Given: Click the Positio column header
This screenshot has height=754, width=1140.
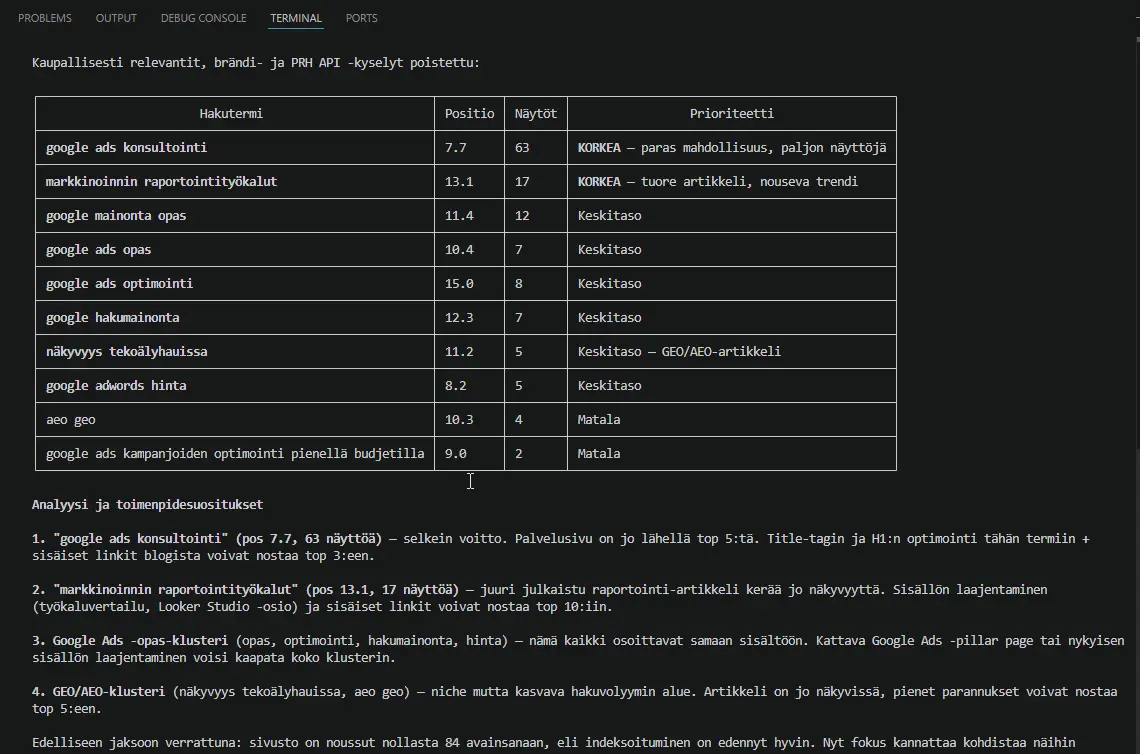Looking at the screenshot, I should [469, 114].
